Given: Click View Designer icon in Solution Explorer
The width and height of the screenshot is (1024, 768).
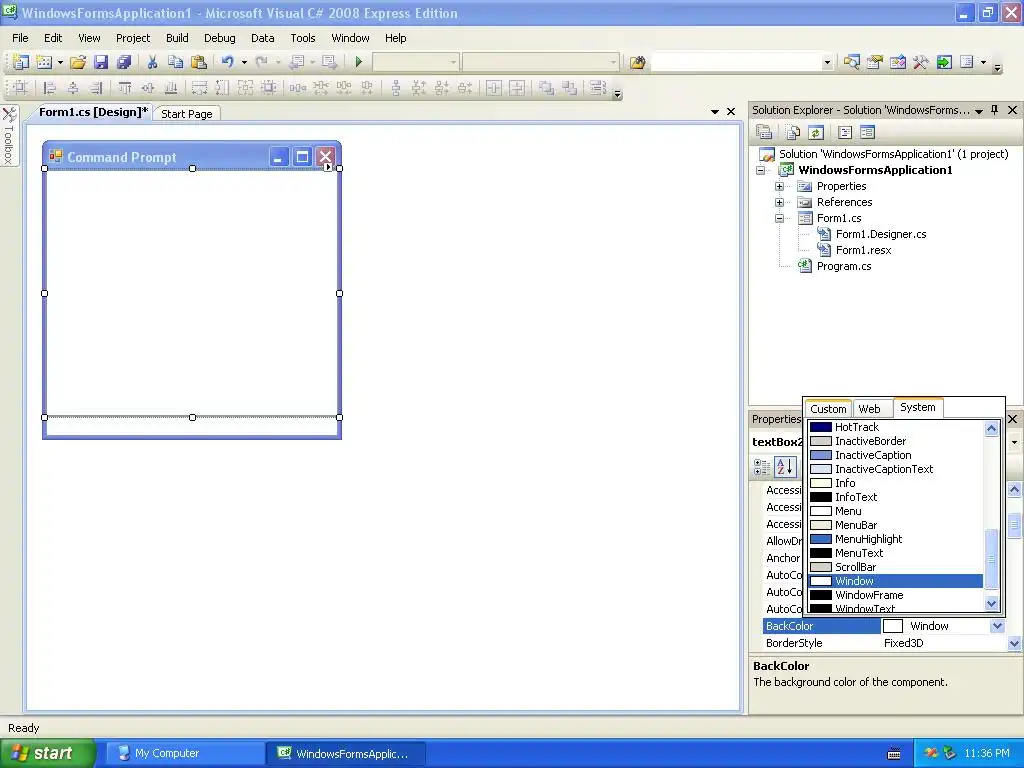Looking at the screenshot, I should (x=867, y=133).
